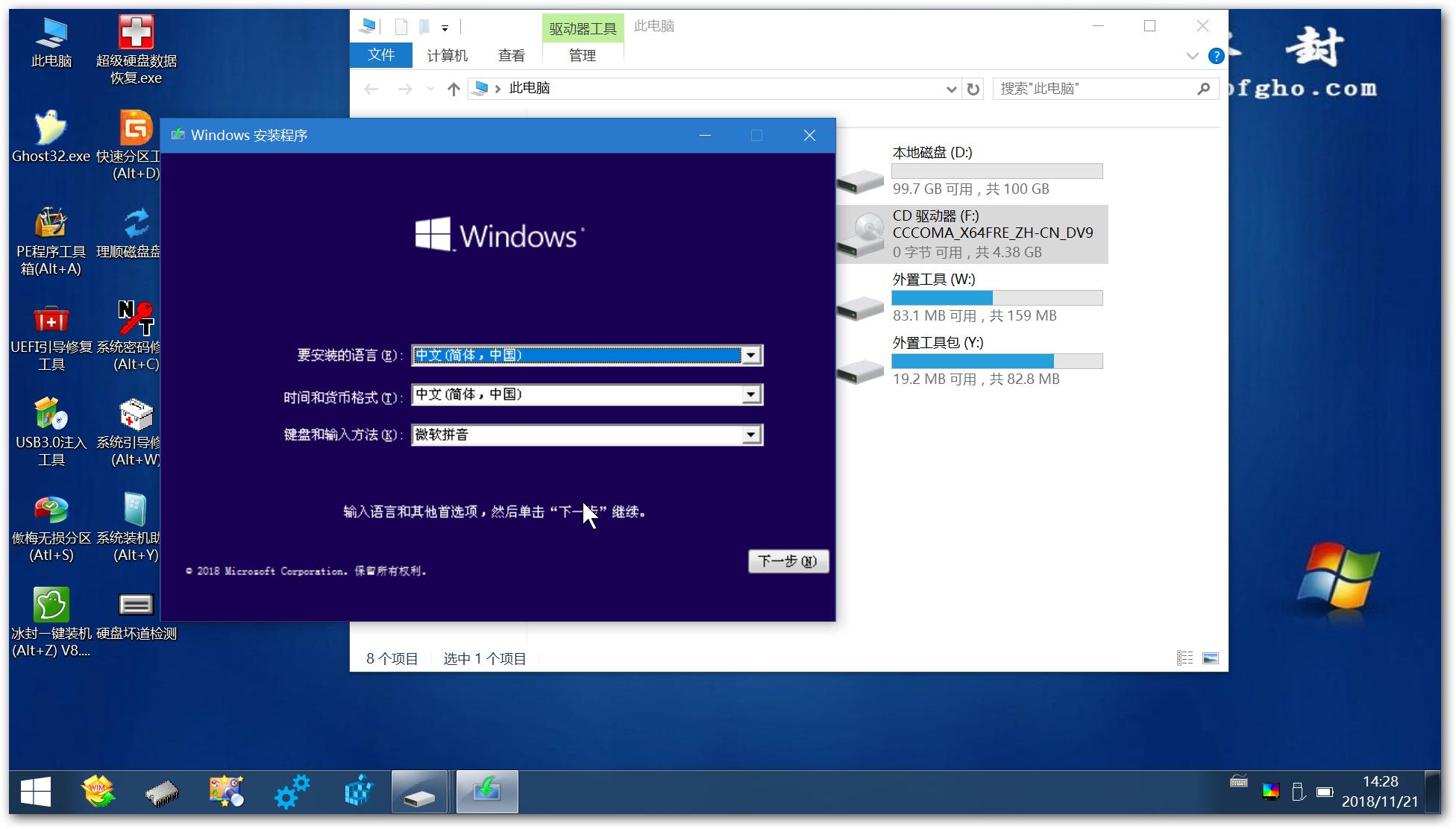Switch to the 查看 ribbon tab

(x=510, y=55)
